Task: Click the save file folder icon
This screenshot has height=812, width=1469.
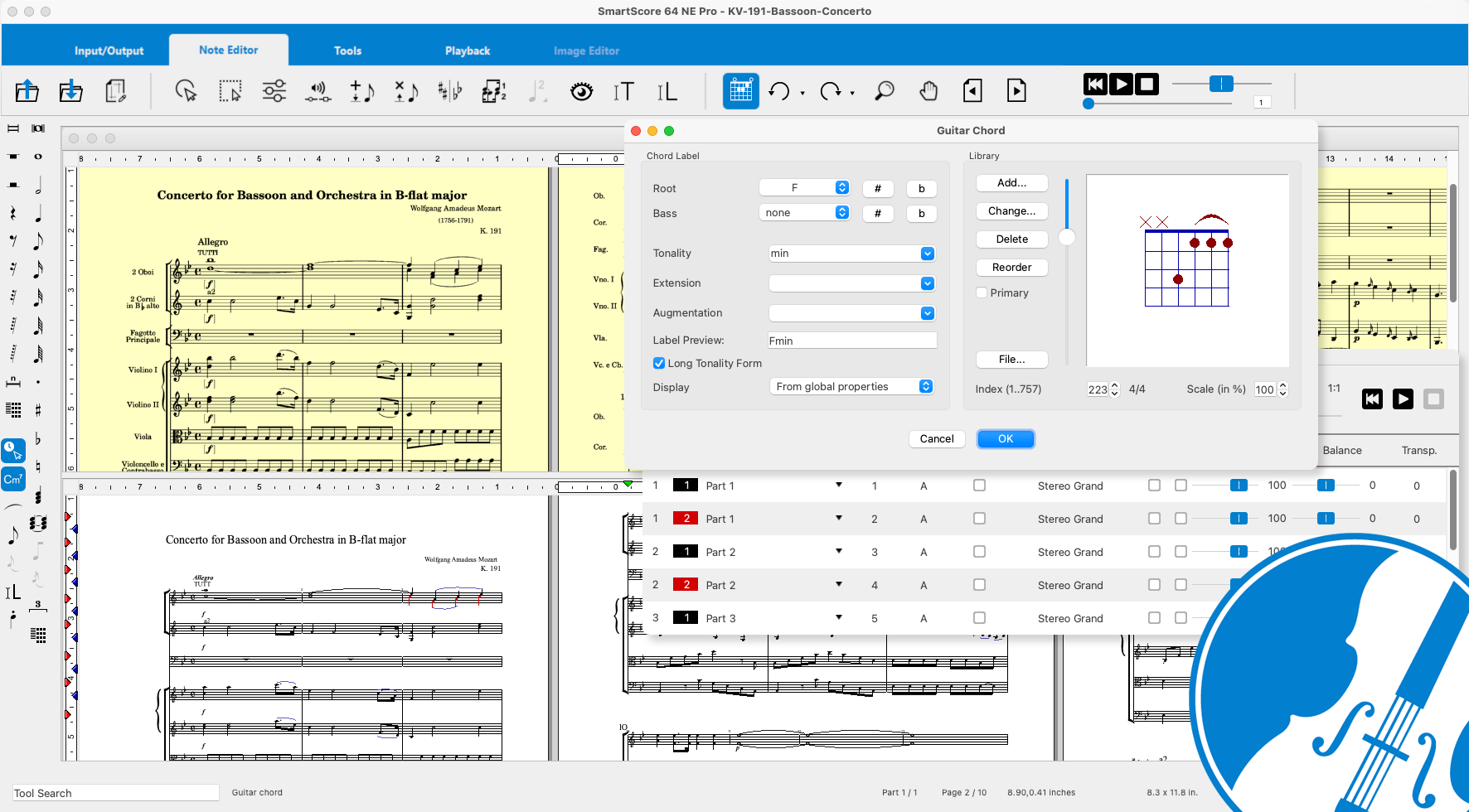Action: point(71,90)
